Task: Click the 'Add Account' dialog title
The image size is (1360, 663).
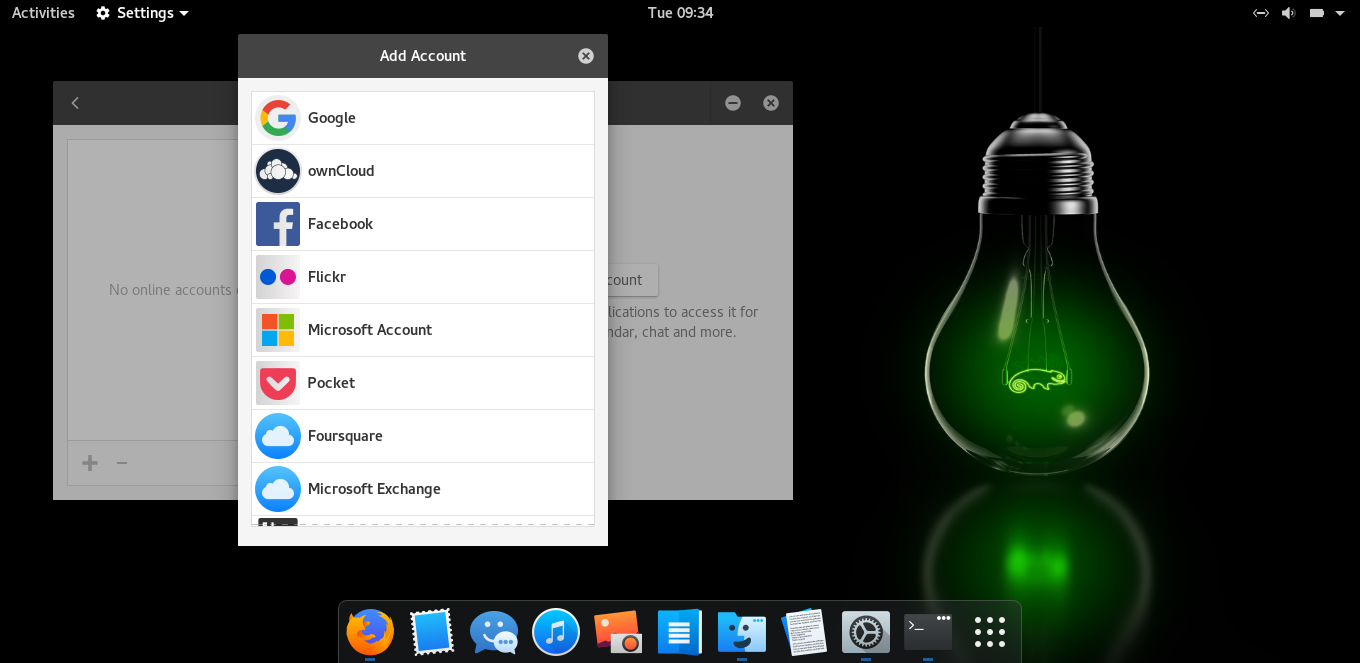Action: (423, 56)
